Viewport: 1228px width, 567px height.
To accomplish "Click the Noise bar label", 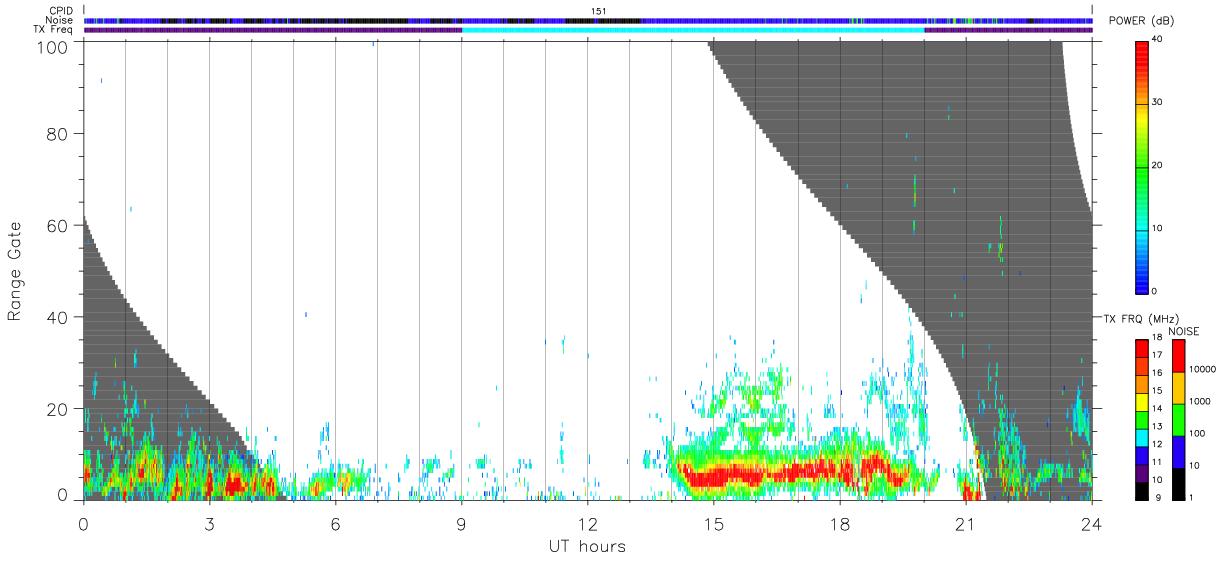I will click(60, 20).
